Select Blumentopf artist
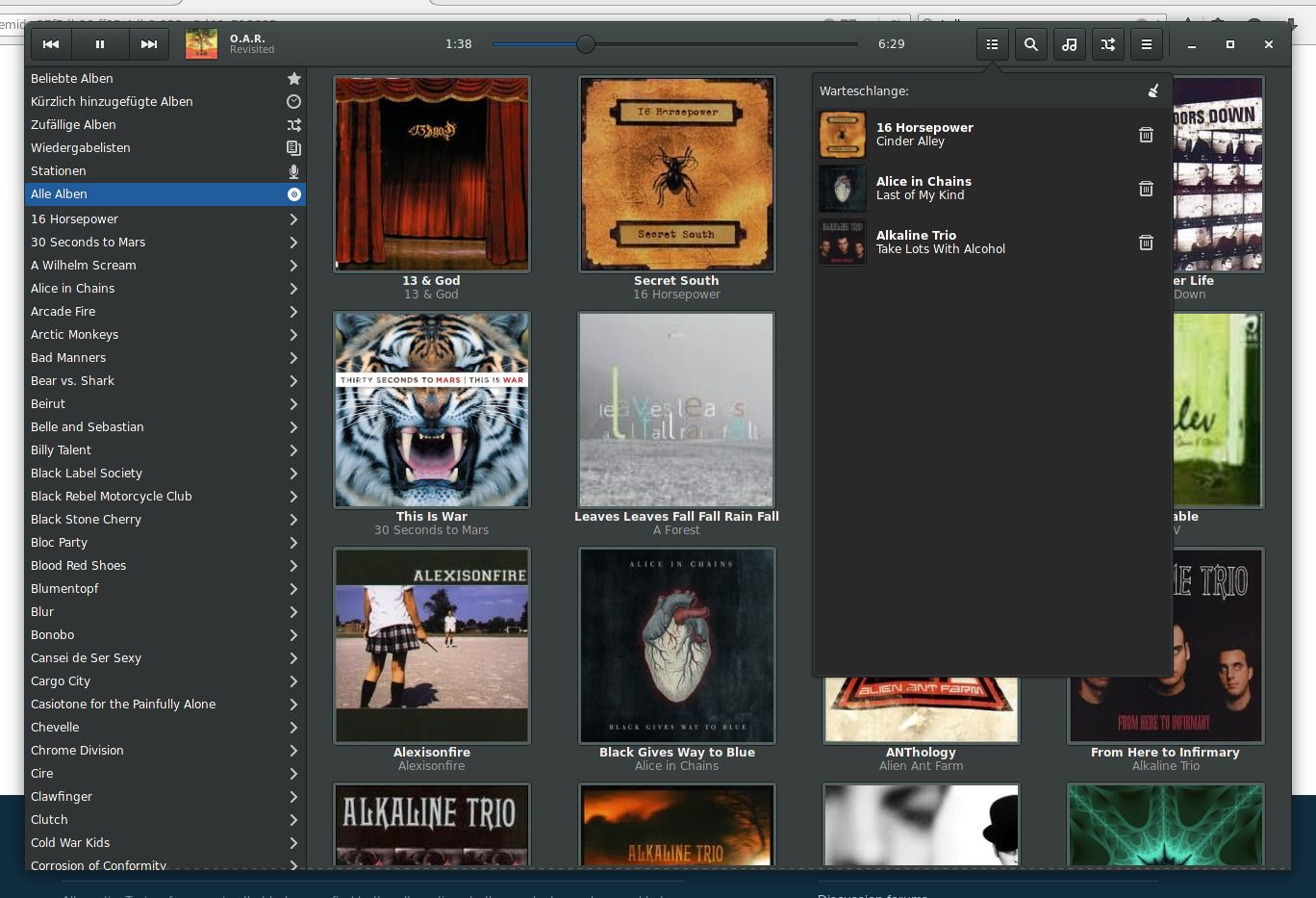This screenshot has height=898, width=1316. click(165, 589)
